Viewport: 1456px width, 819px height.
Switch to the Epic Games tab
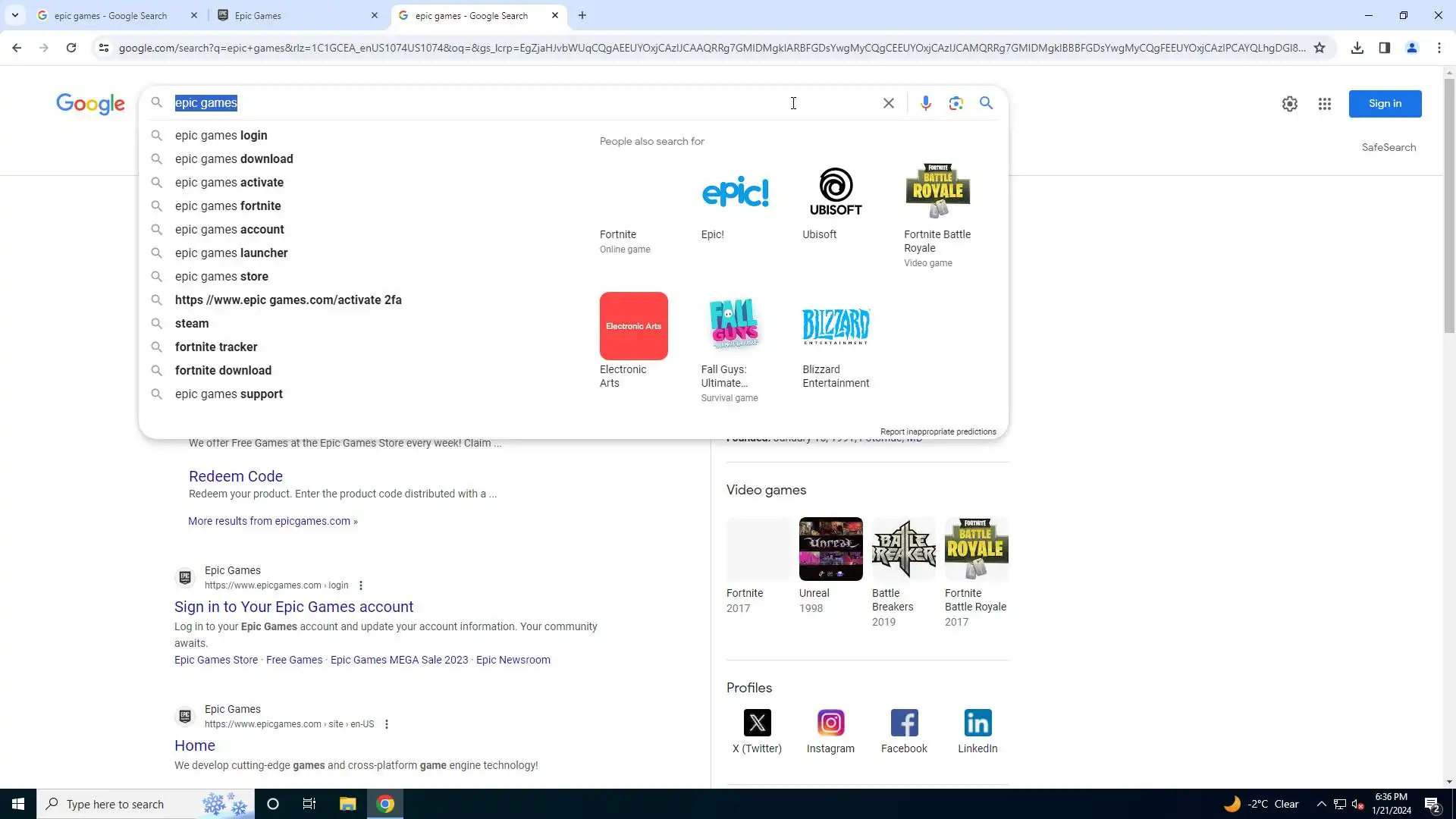pos(297,15)
